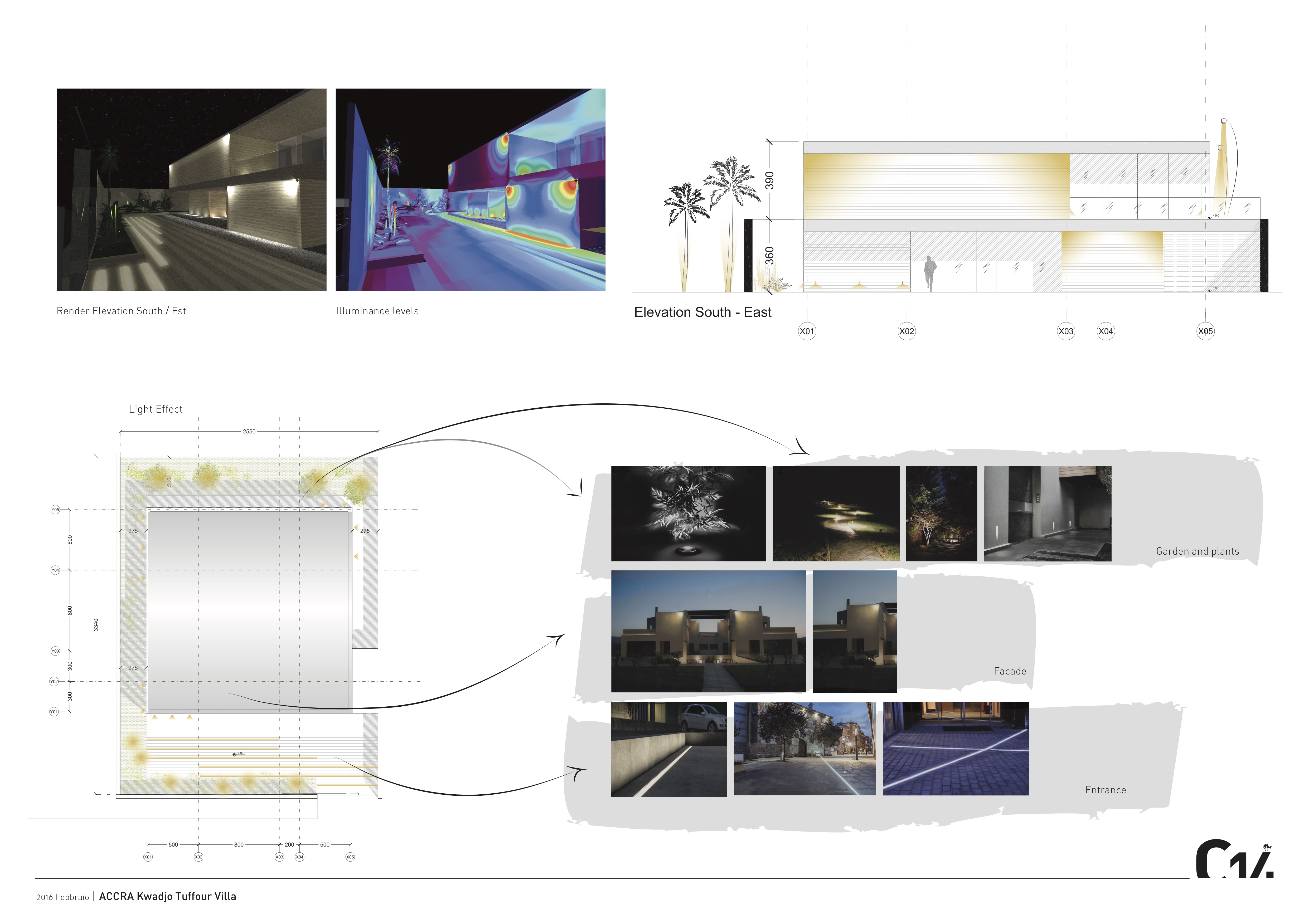The width and height of the screenshot is (1309, 924).
Task: Click the Y05 axis marker on the plan
Action: click(x=55, y=510)
